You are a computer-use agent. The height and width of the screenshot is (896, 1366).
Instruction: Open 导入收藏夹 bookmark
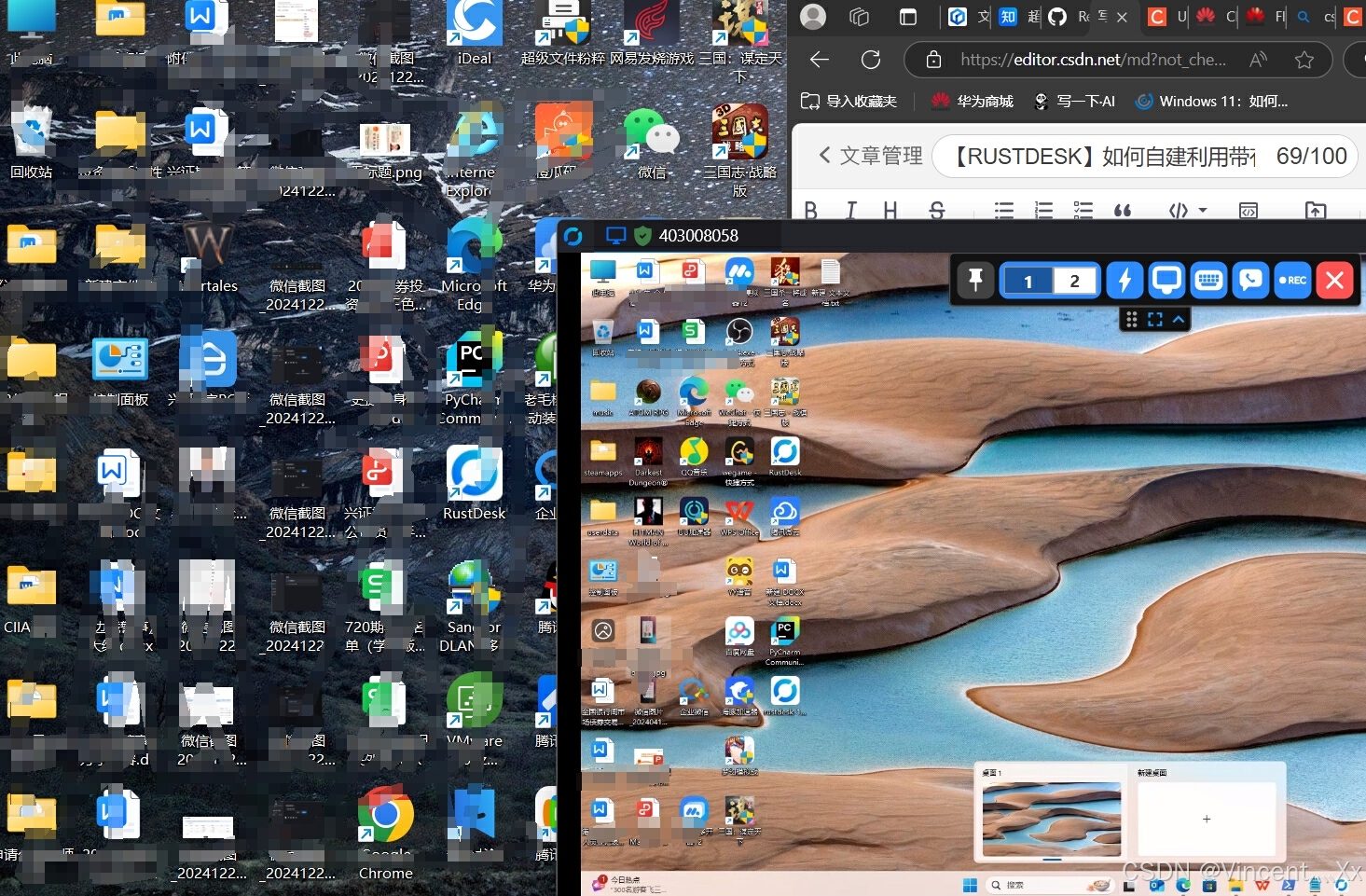coord(849,102)
